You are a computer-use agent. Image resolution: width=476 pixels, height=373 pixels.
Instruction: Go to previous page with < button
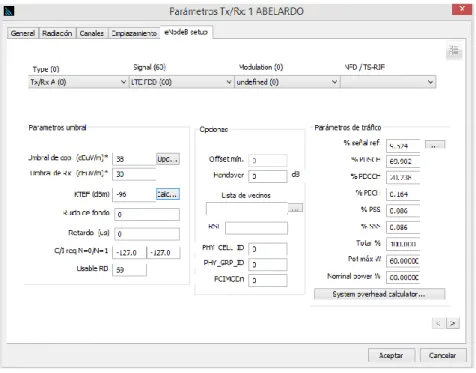click(438, 323)
